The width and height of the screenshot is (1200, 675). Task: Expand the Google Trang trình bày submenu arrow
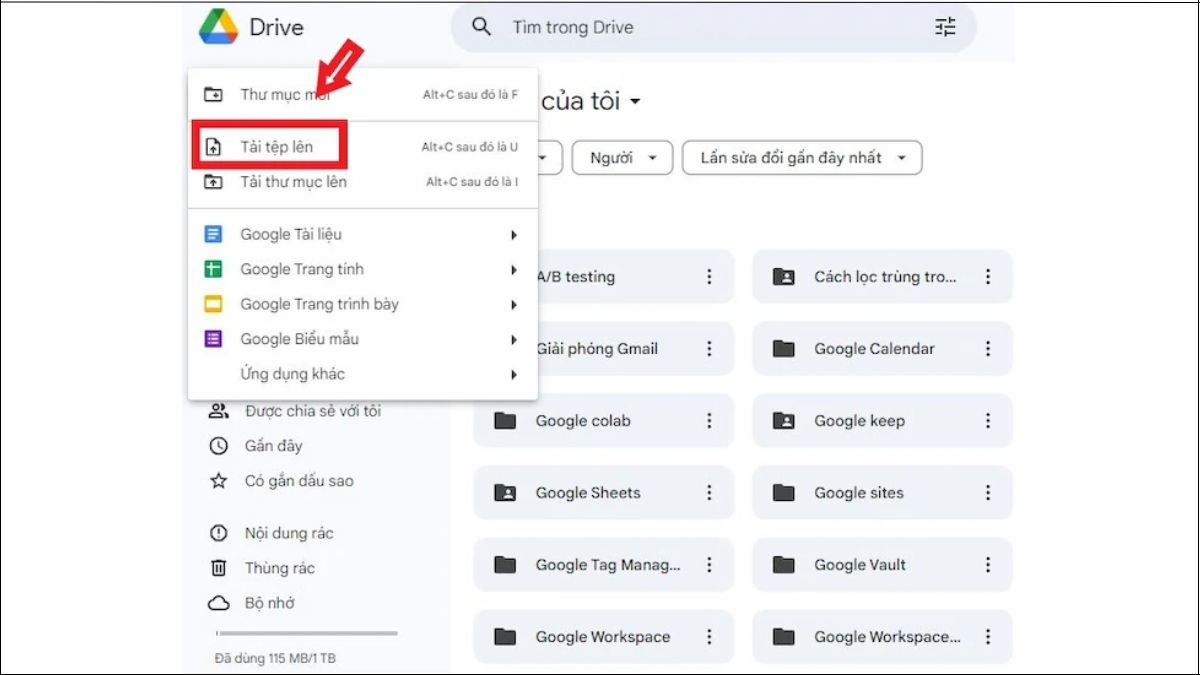(514, 305)
